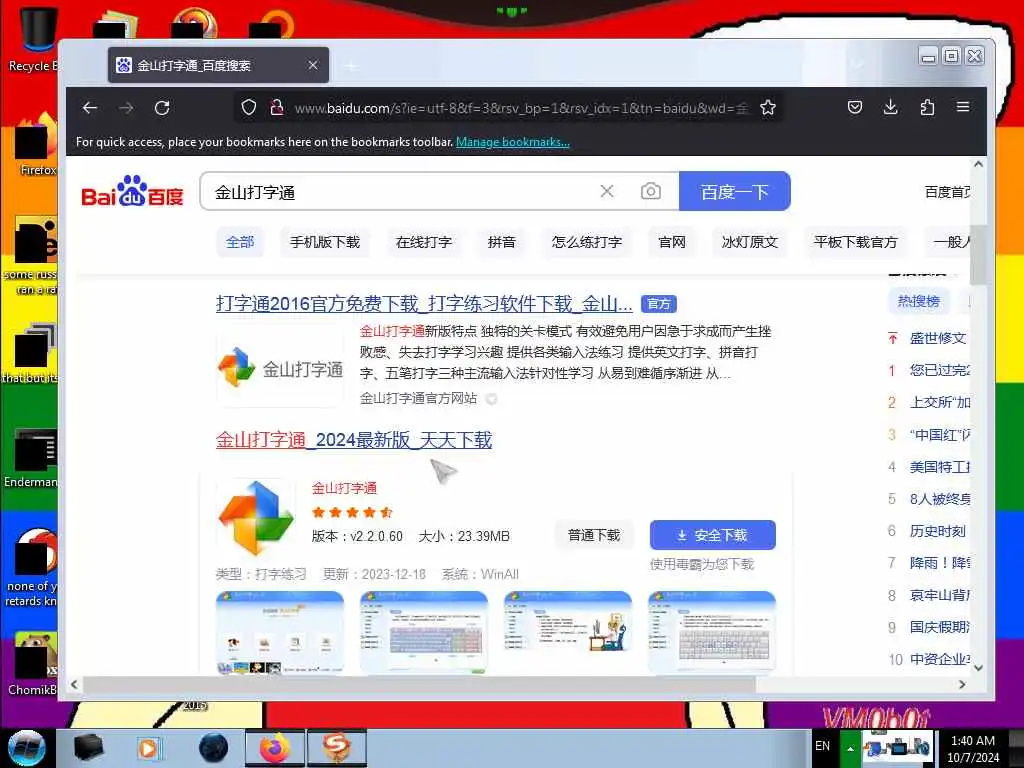Open the tracking protection shield icon

[x=249, y=108]
